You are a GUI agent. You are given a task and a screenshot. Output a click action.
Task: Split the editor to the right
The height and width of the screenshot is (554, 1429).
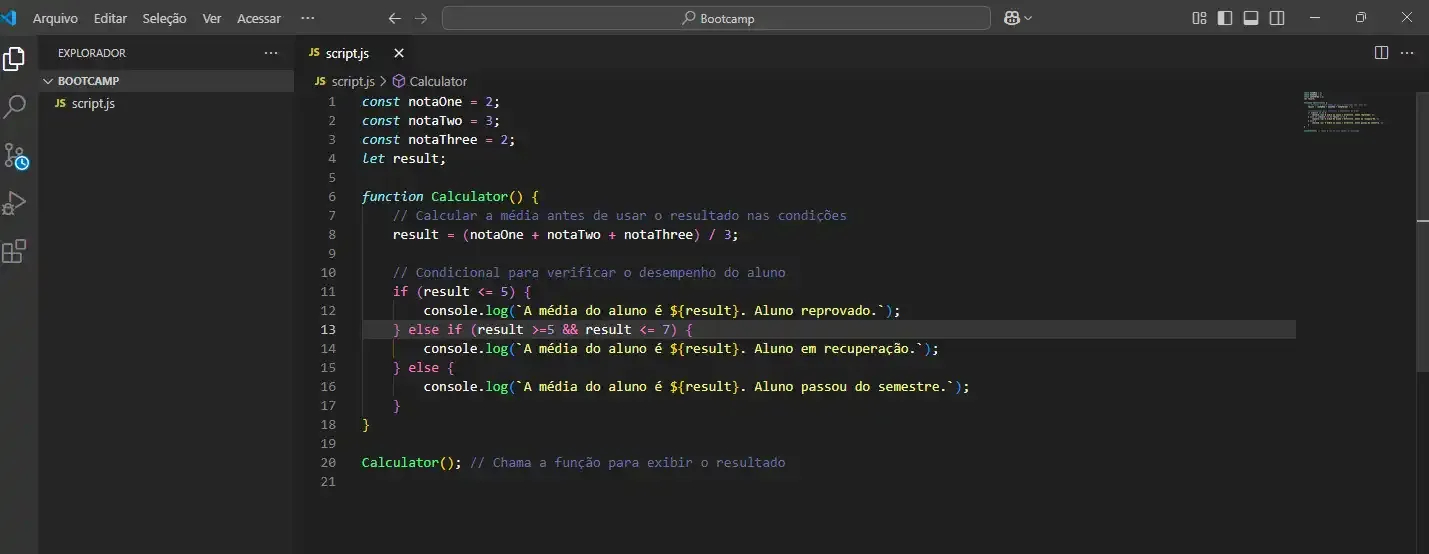click(1381, 52)
